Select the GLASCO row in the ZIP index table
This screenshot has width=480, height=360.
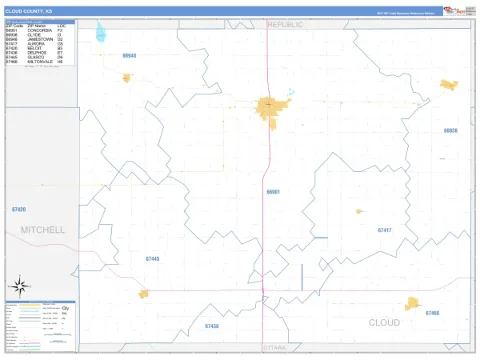tap(40, 57)
